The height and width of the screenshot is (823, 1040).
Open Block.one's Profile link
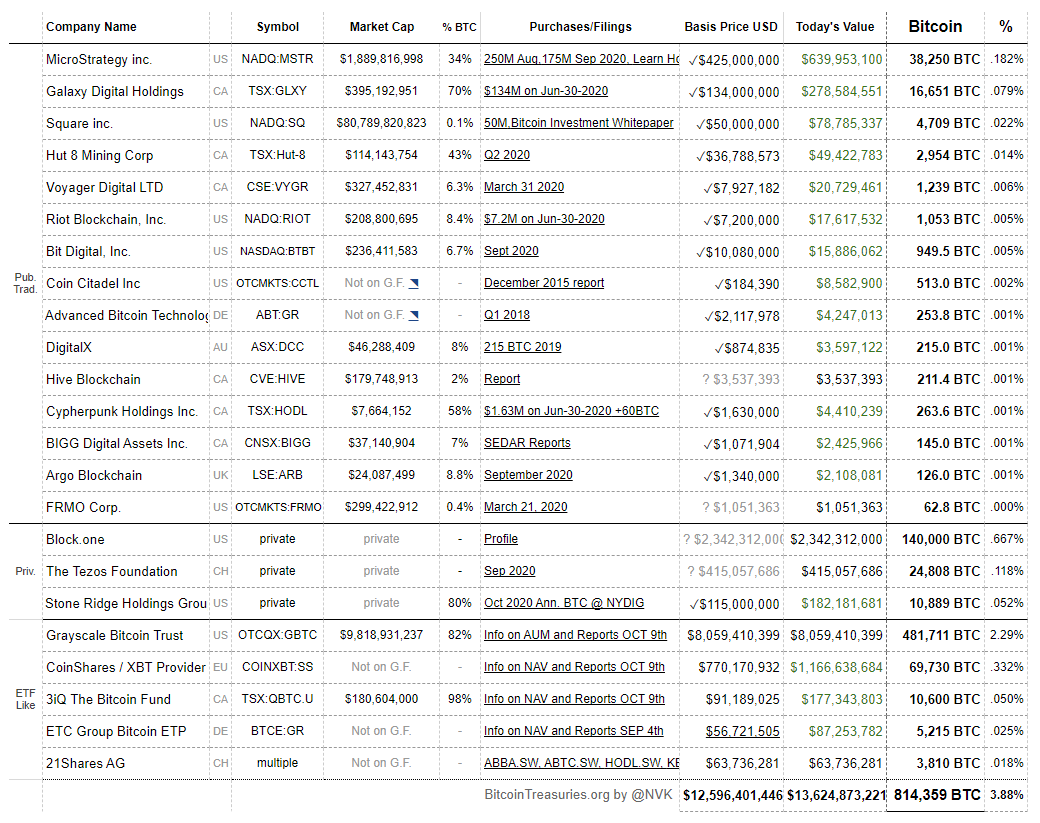pyautogui.click(x=501, y=539)
